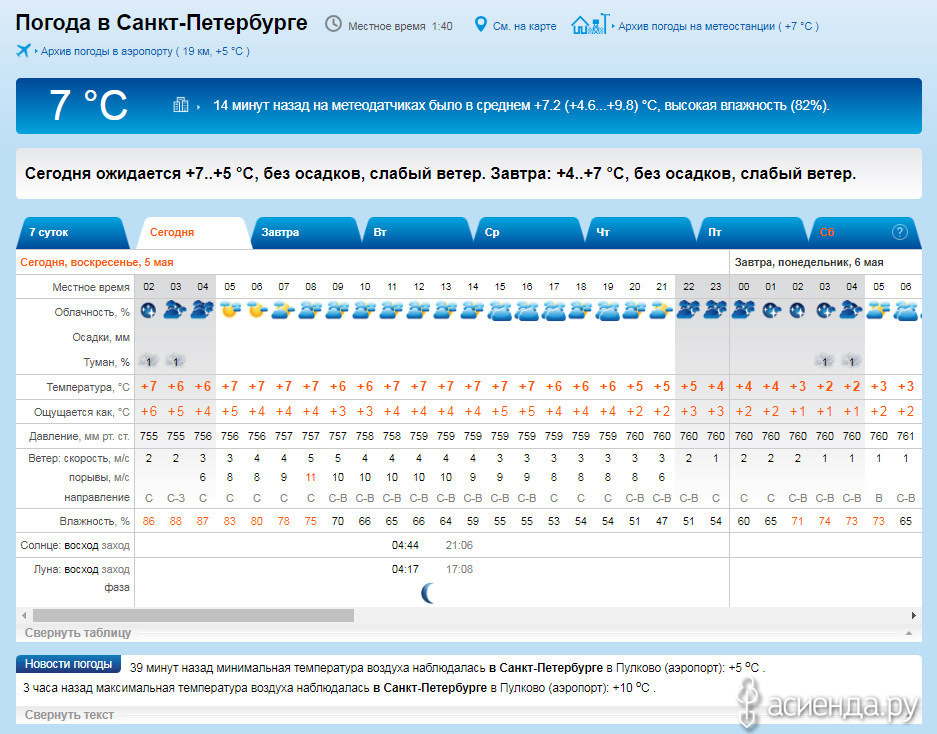Click the sun cloud icon for hour 08
Viewport: 937px width, 734px height.
311,311
